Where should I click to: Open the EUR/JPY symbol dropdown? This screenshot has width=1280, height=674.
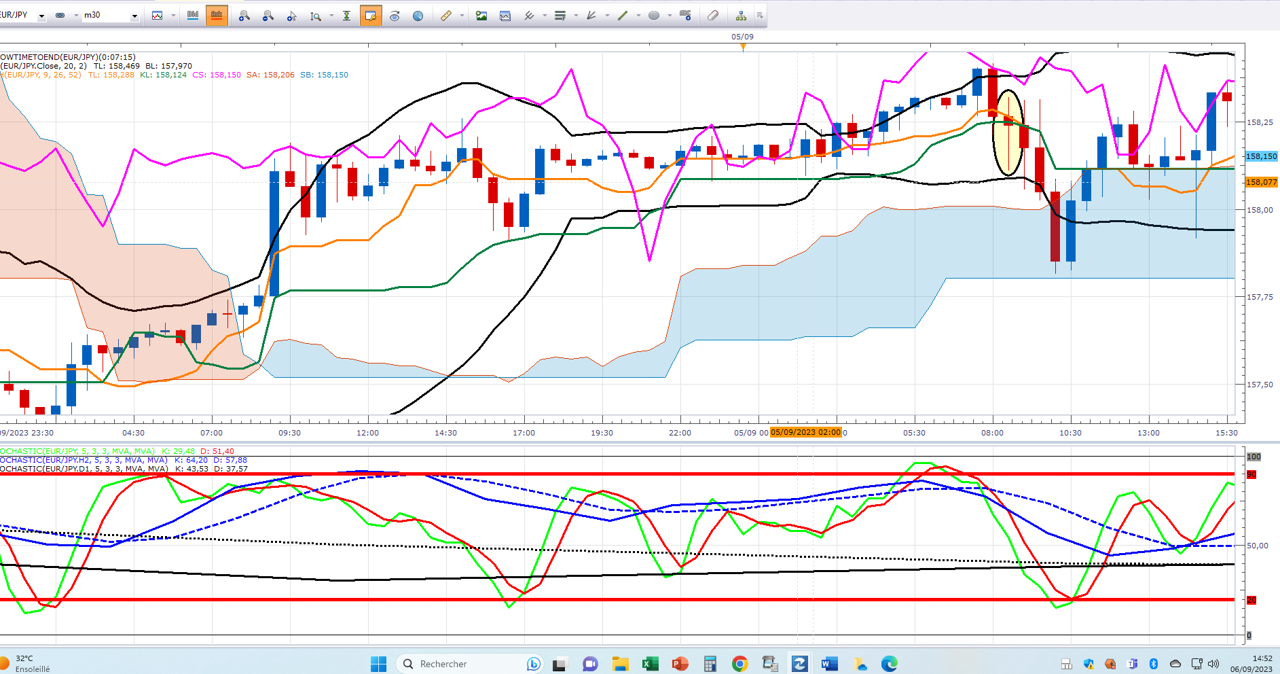pos(41,16)
